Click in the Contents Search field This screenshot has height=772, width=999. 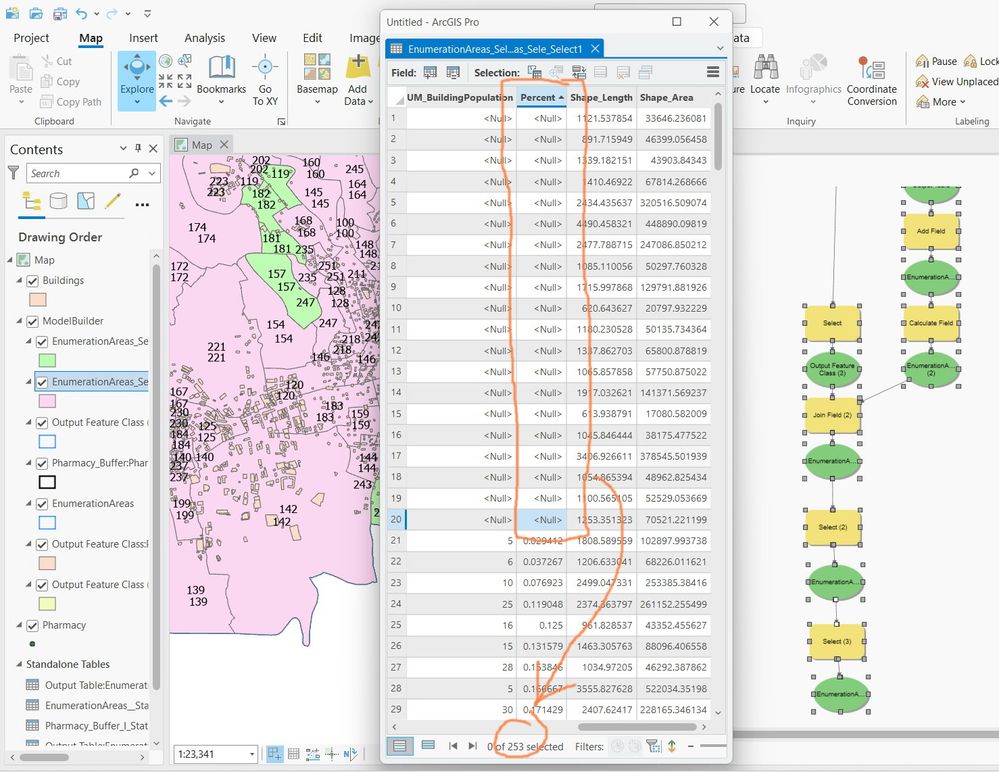tap(80, 173)
